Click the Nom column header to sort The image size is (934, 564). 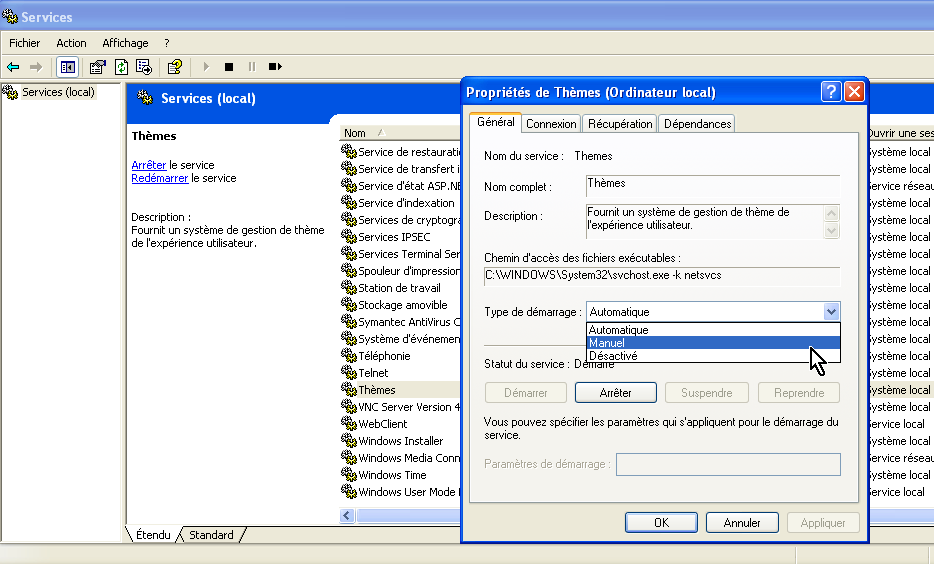tap(399, 133)
